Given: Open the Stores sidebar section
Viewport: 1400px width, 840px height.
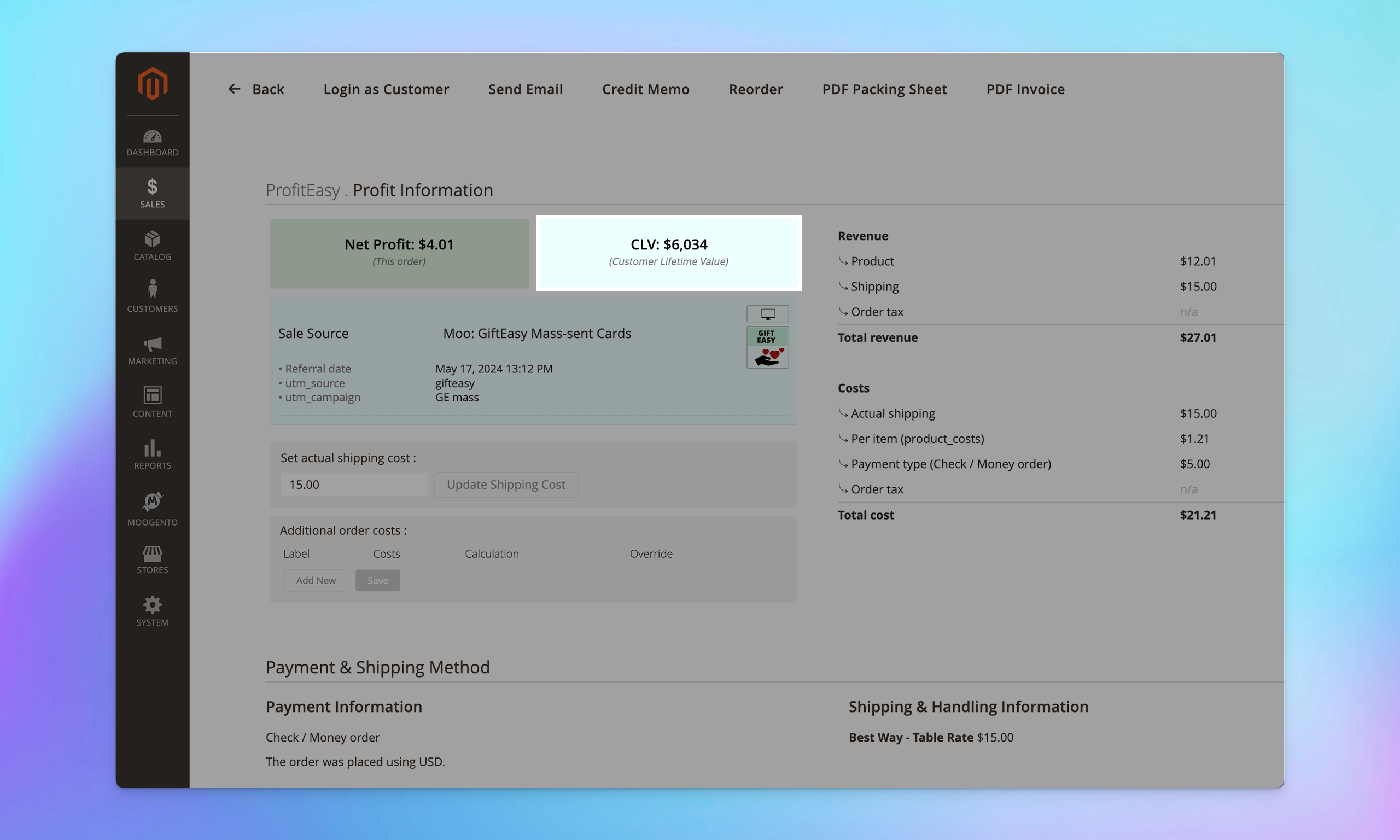Looking at the screenshot, I should click(152, 560).
